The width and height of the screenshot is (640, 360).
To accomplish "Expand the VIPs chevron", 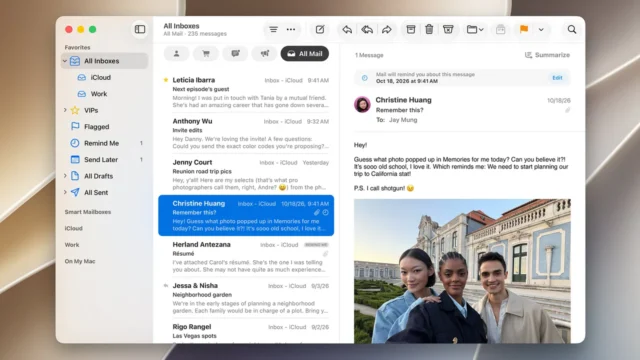I will click(64, 110).
